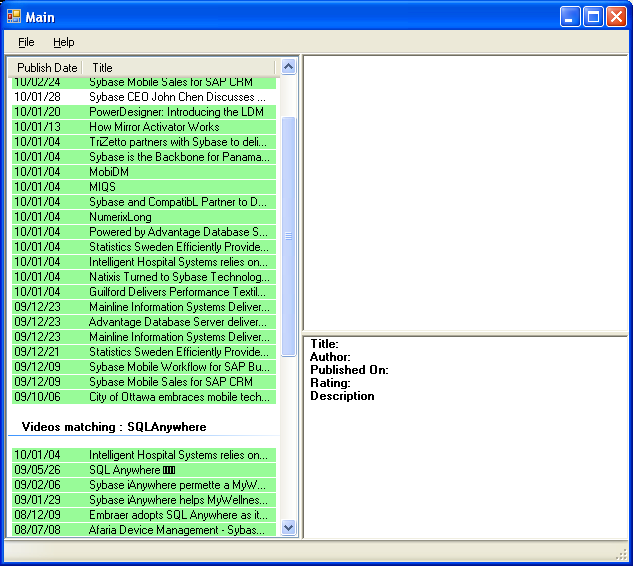Click the 09/12/21 publish date cell
Screen dimensions: 633x566
(x=37, y=352)
